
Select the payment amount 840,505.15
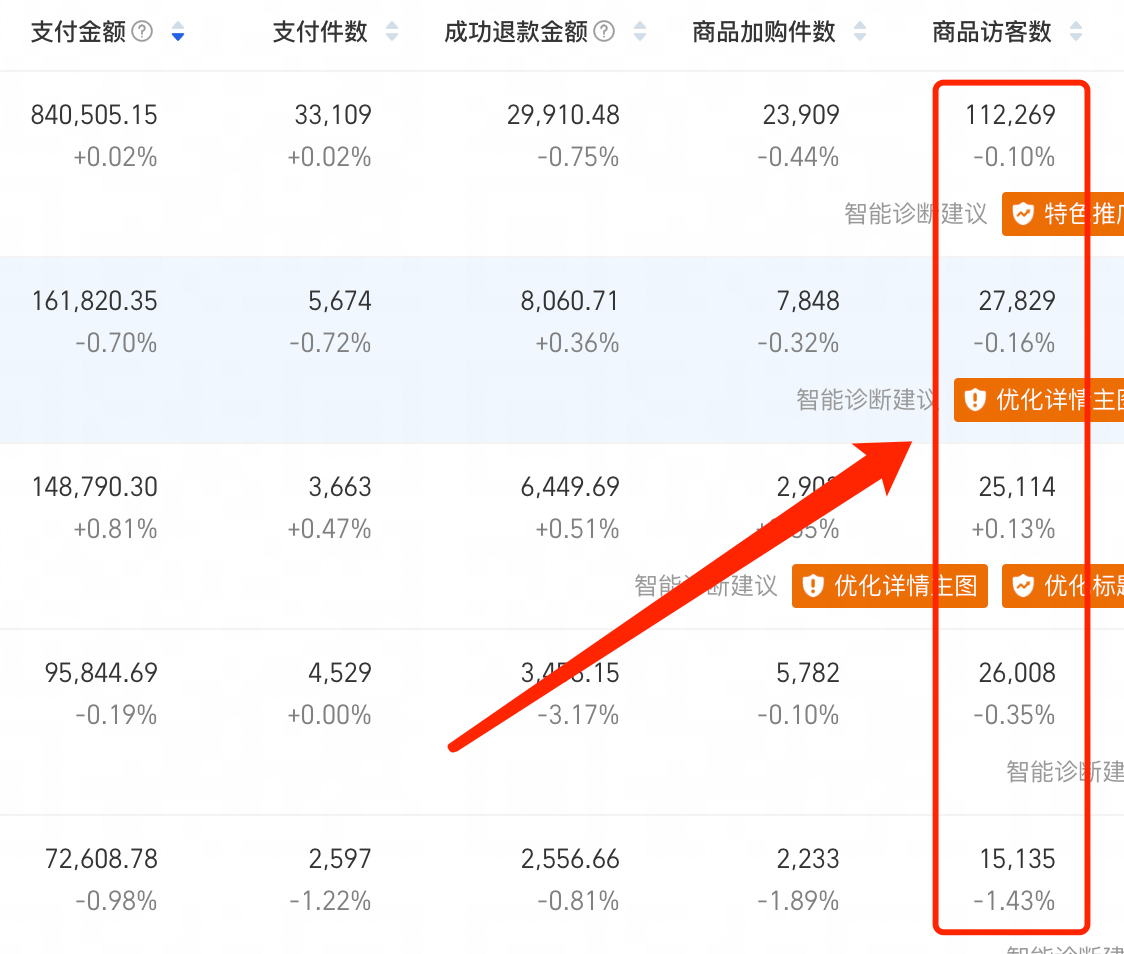94,115
